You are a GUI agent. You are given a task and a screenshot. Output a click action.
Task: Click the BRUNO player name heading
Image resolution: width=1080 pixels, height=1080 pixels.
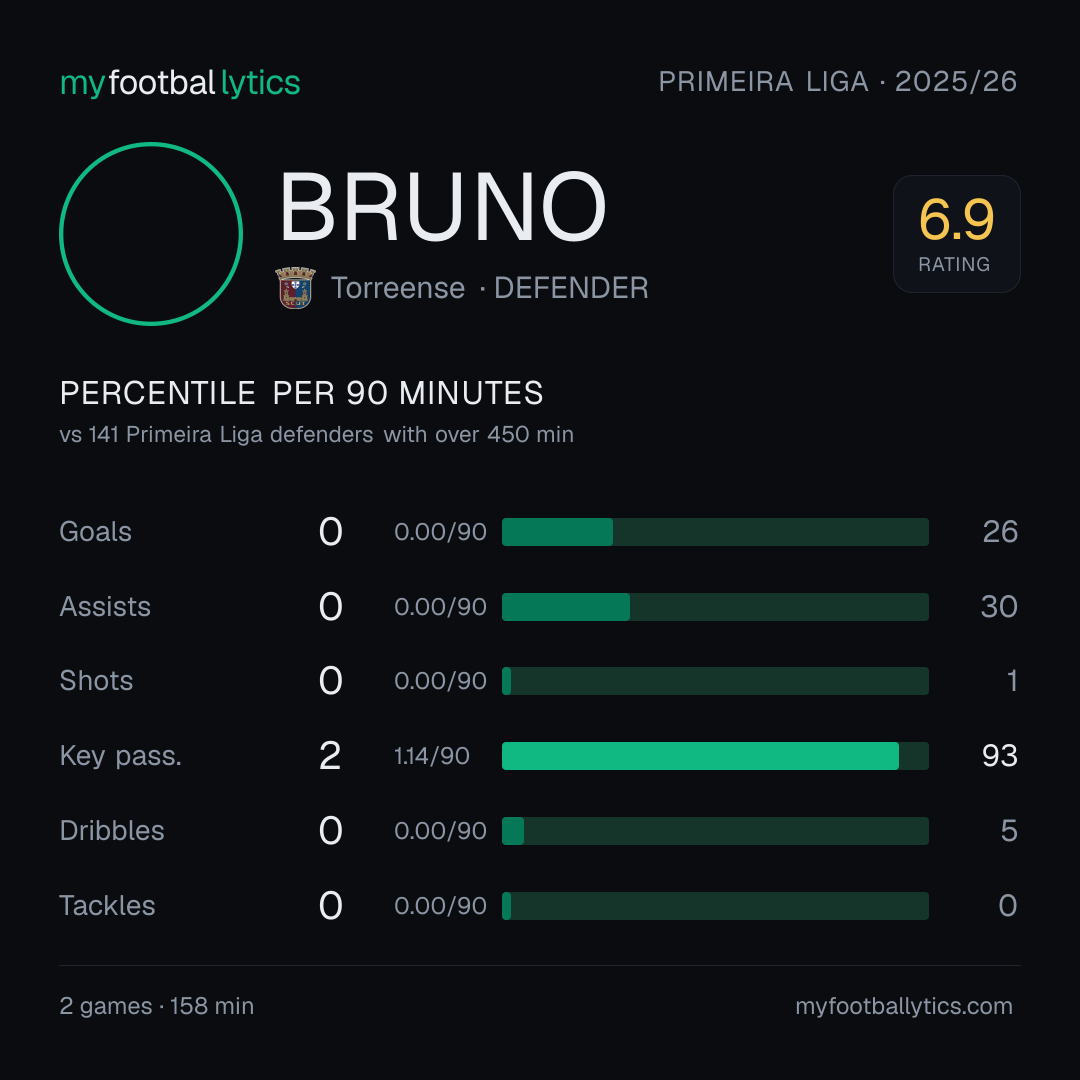tap(443, 207)
